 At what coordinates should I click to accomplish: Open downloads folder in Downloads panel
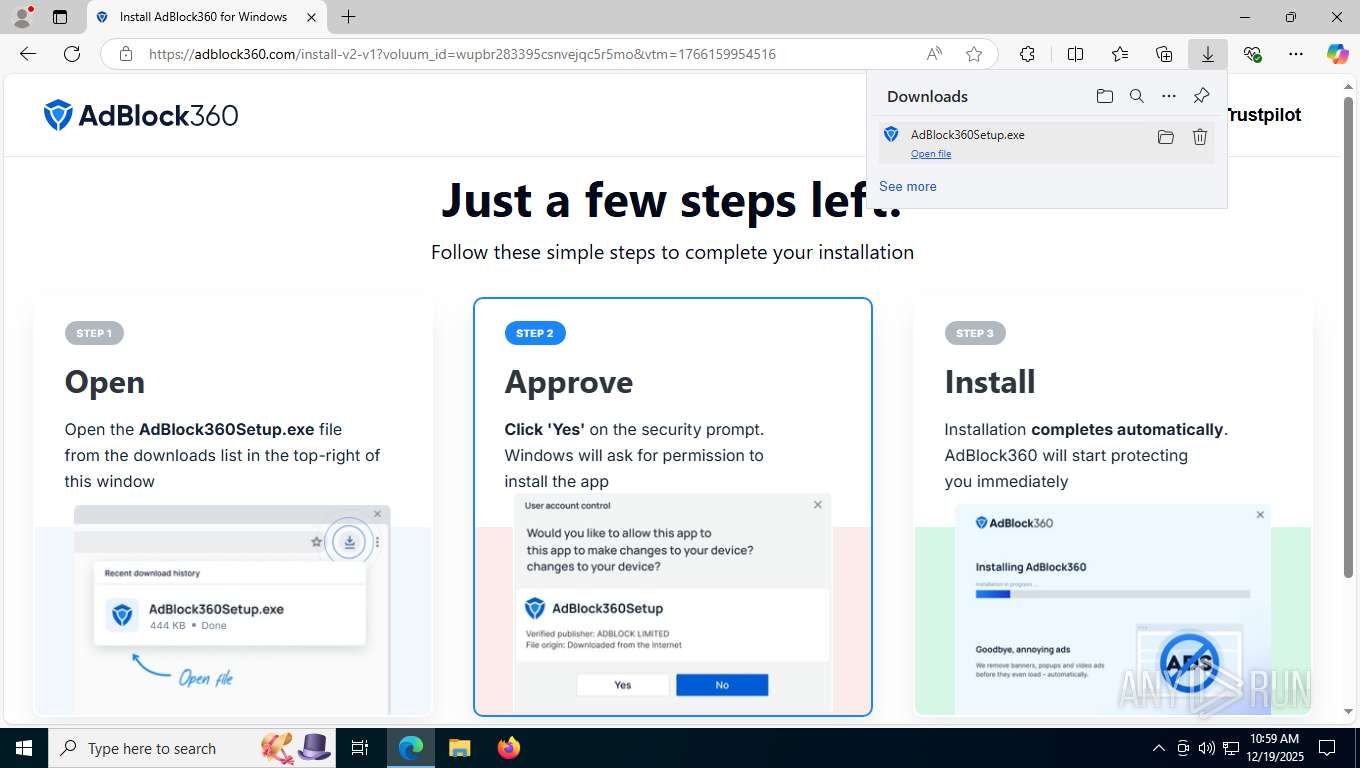pos(1104,96)
